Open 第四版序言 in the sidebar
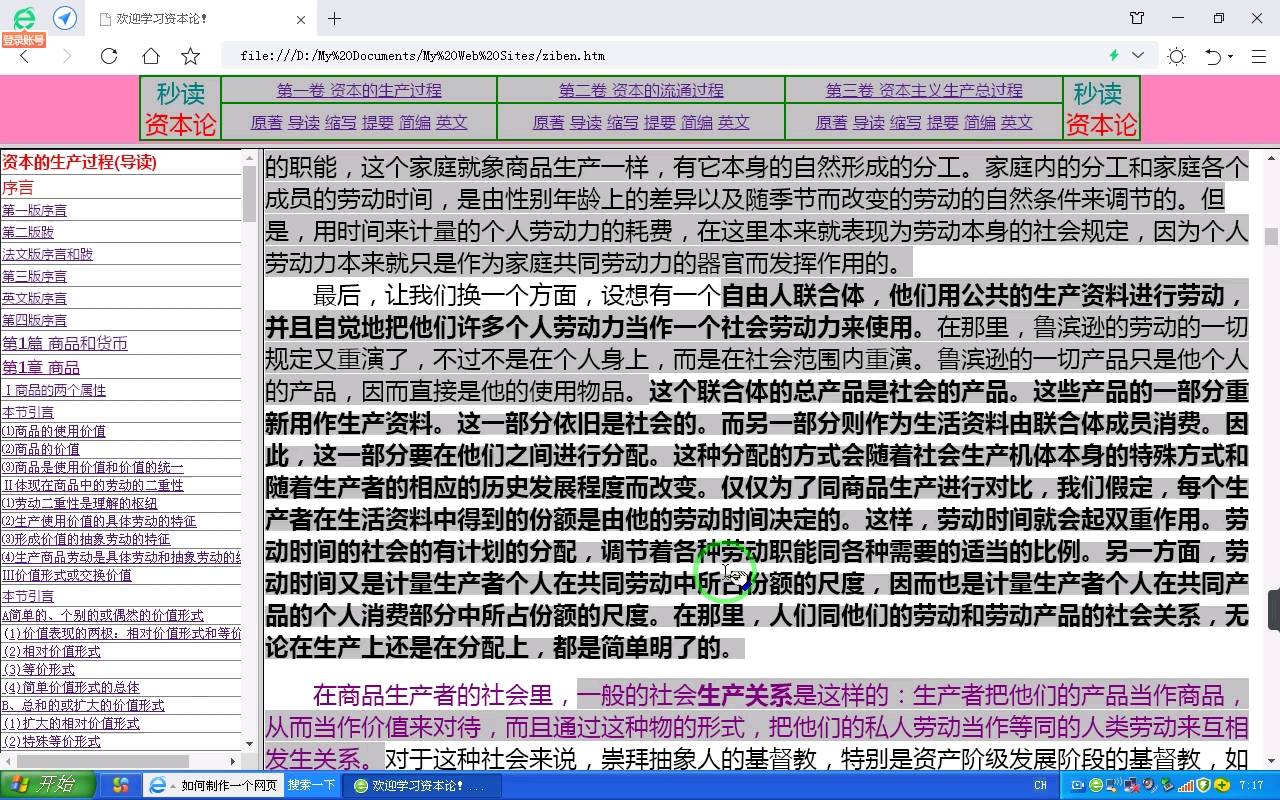Screen dimensions: 1280x800 (35, 320)
